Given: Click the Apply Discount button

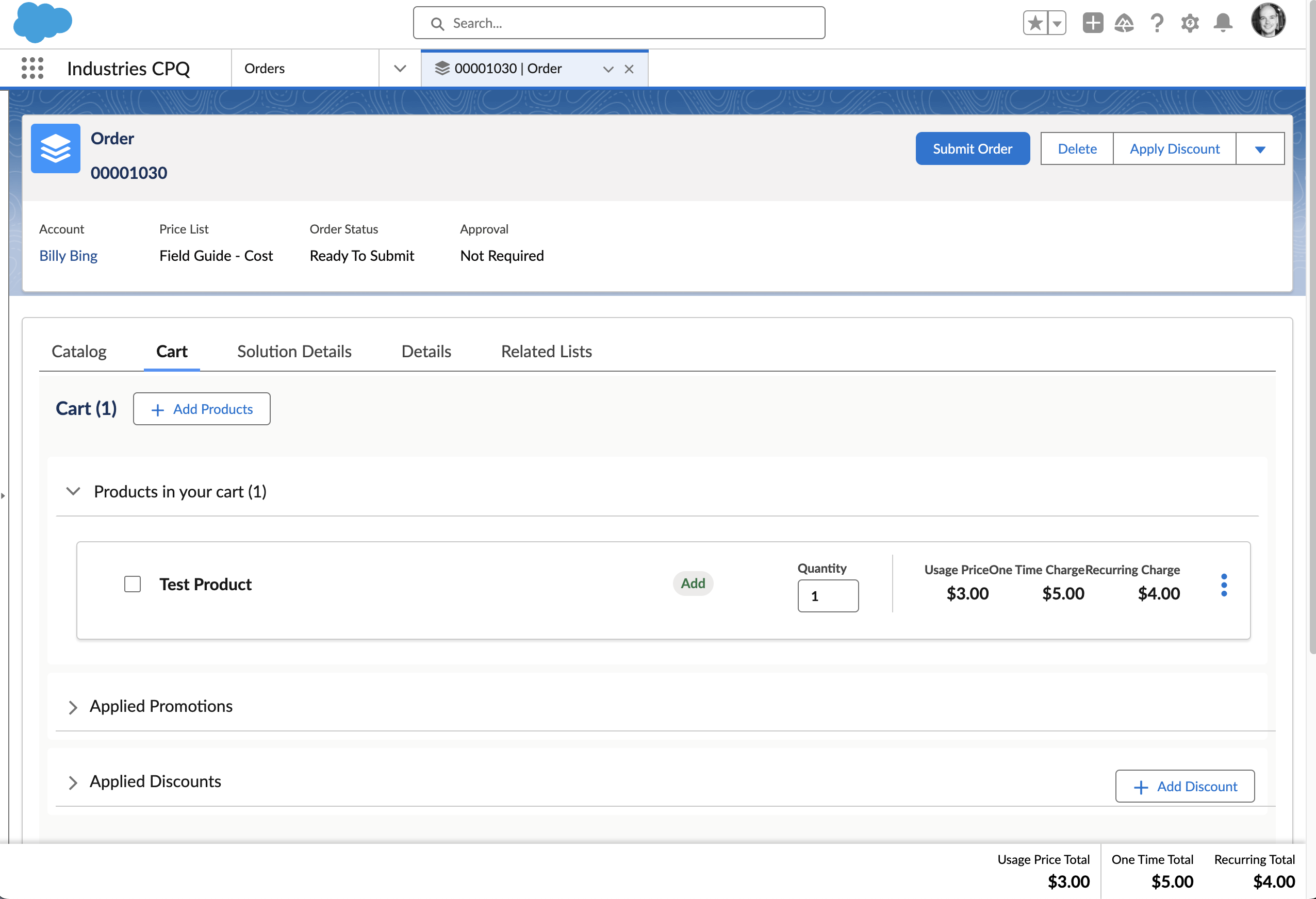Looking at the screenshot, I should (x=1174, y=148).
